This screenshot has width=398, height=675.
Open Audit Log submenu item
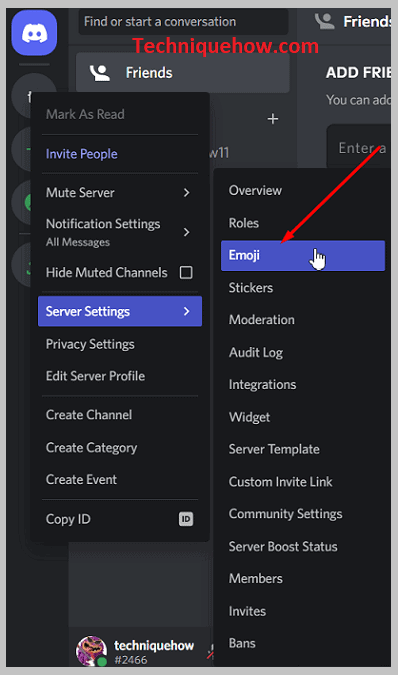click(x=302, y=352)
